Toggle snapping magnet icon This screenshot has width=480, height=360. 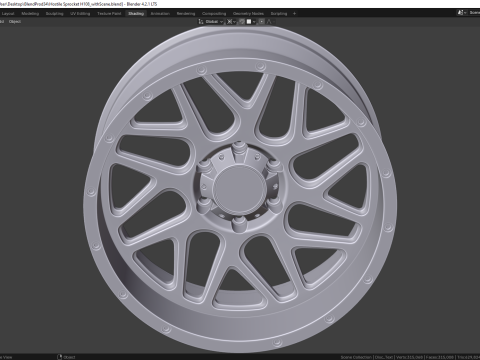[x=242, y=22]
